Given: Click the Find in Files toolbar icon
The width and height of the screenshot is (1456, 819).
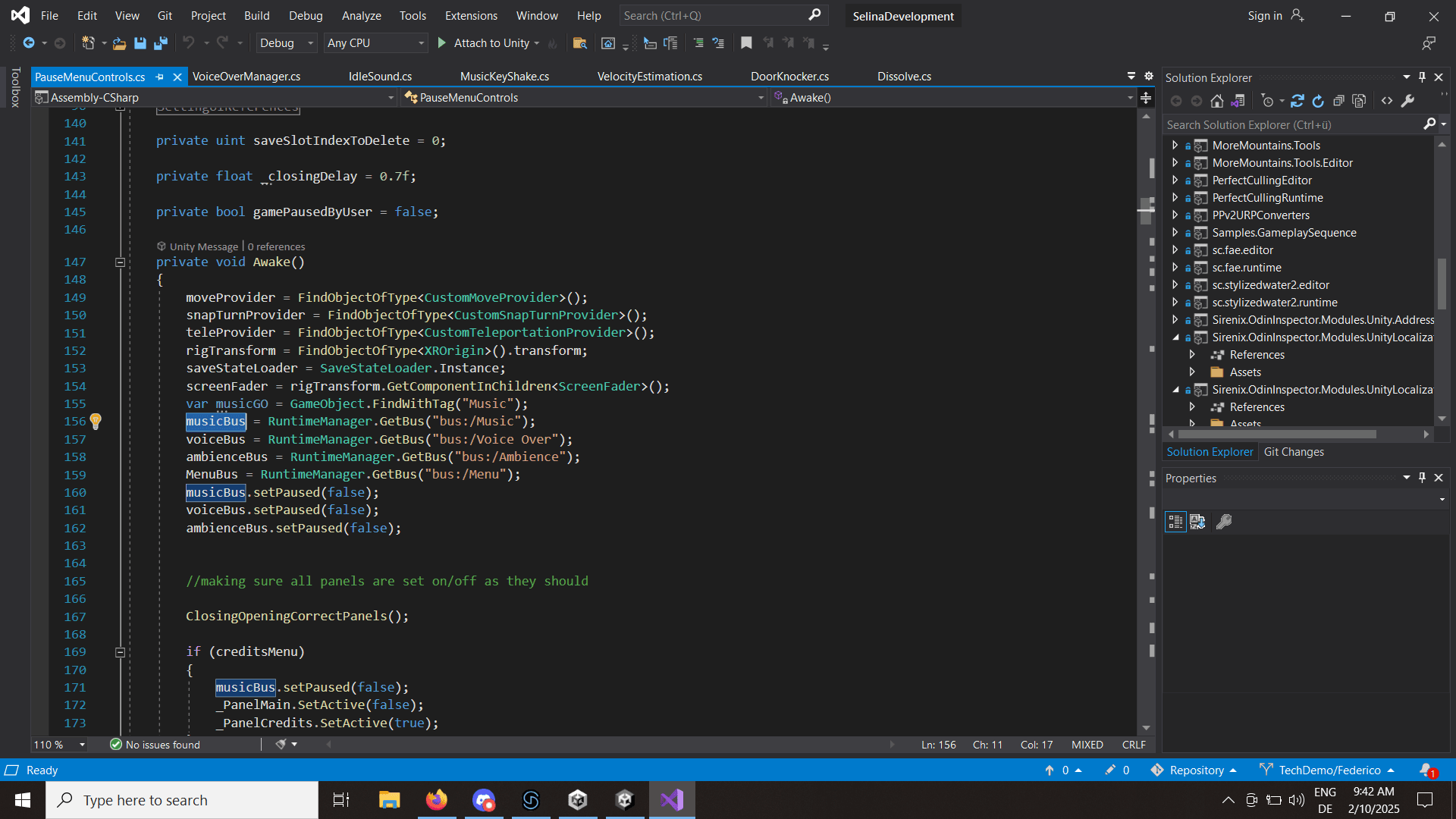Looking at the screenshot, I should tap(579, 43).
